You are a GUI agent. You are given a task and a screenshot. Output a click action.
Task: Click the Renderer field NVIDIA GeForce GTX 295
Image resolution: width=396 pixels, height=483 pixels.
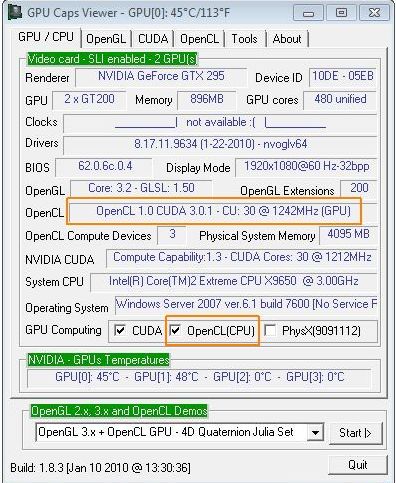pos(161,77)
